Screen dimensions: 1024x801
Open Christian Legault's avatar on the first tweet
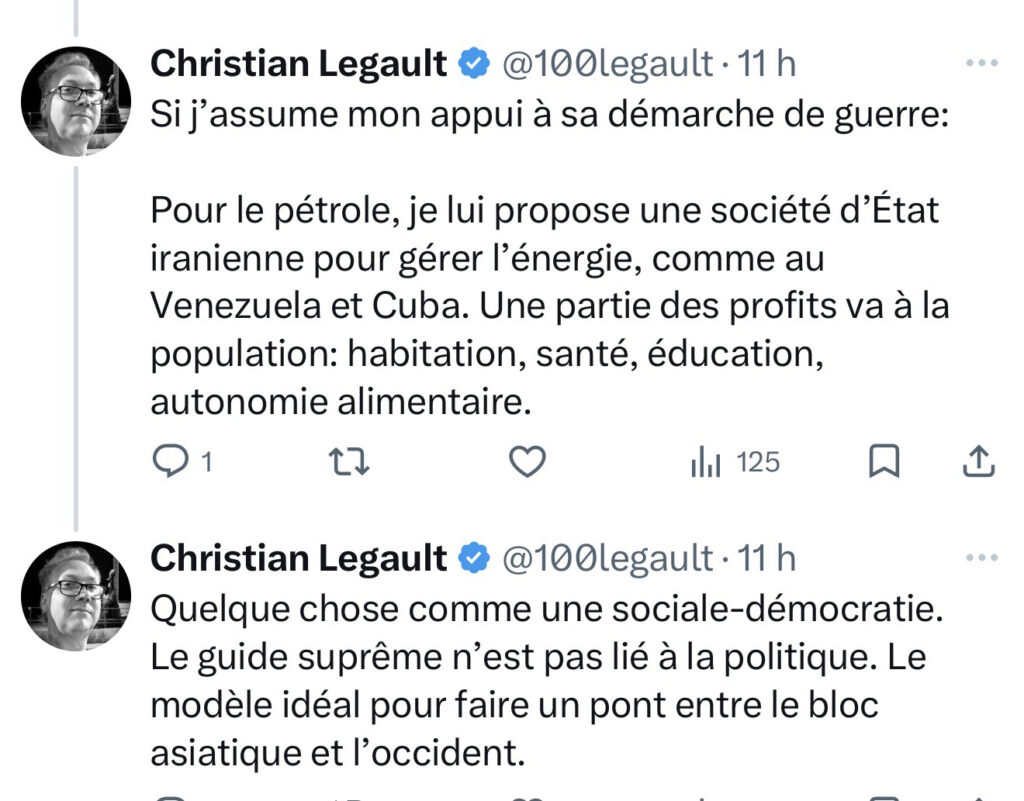point(76,102)
